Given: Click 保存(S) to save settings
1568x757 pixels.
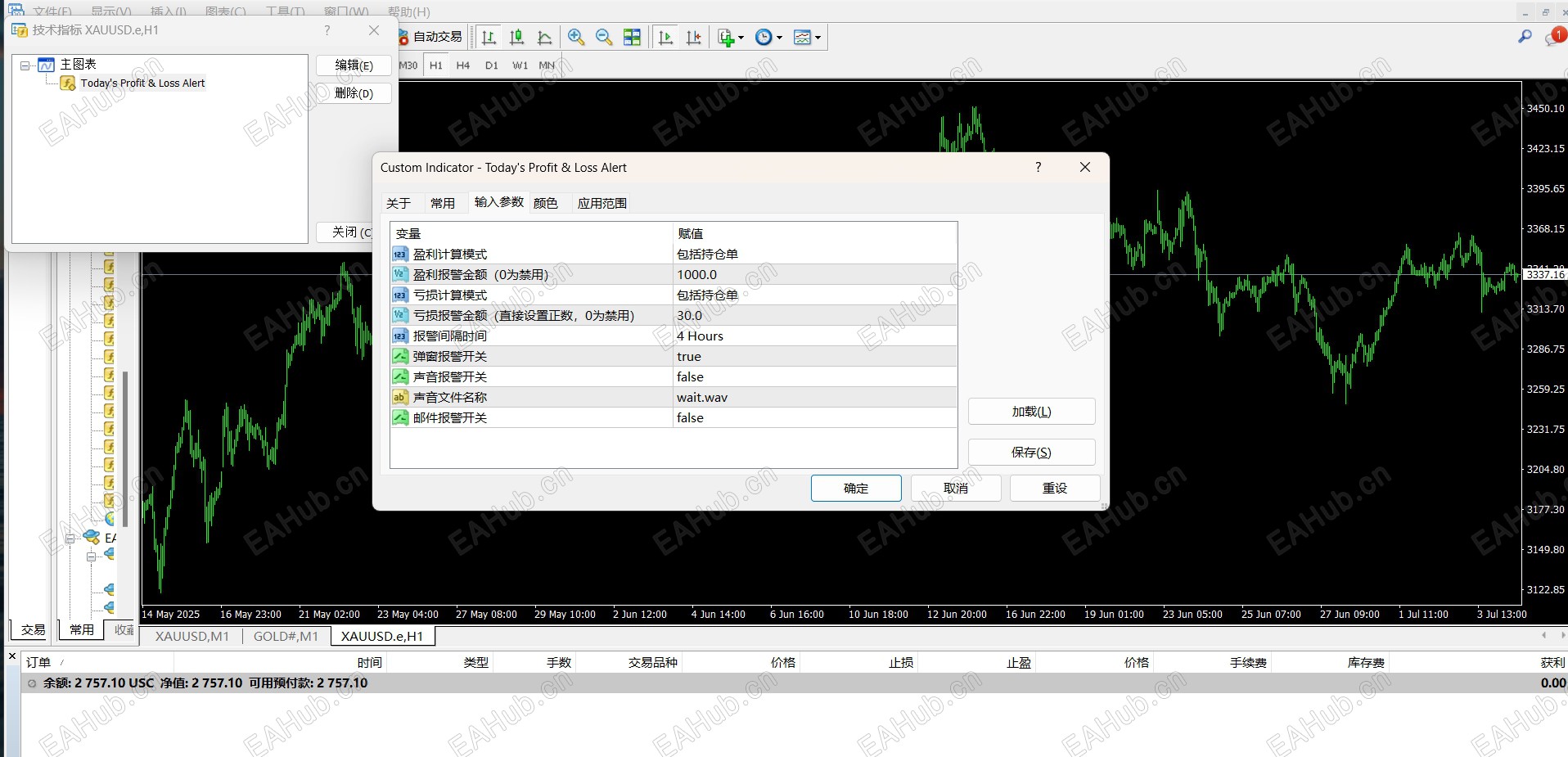Looking at the screenshot, I should pos(1032,452).
